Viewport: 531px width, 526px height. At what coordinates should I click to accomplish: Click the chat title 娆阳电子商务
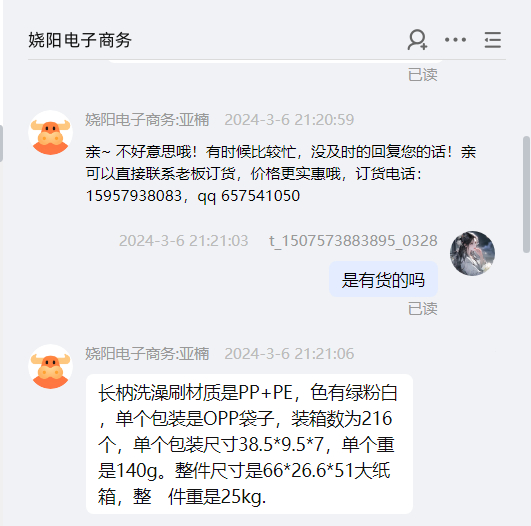80,40
